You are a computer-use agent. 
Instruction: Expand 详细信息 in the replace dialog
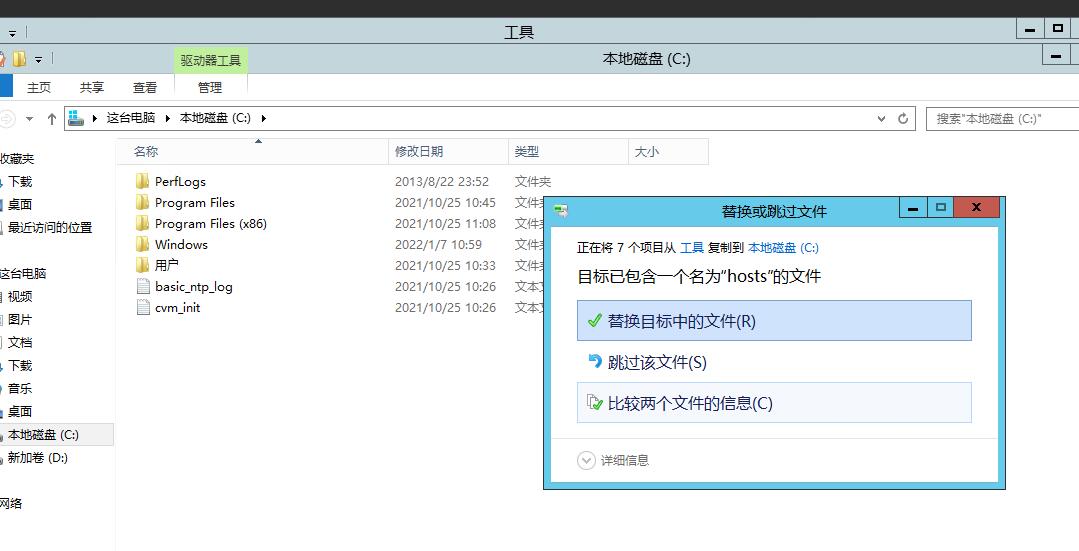[586, 460]
